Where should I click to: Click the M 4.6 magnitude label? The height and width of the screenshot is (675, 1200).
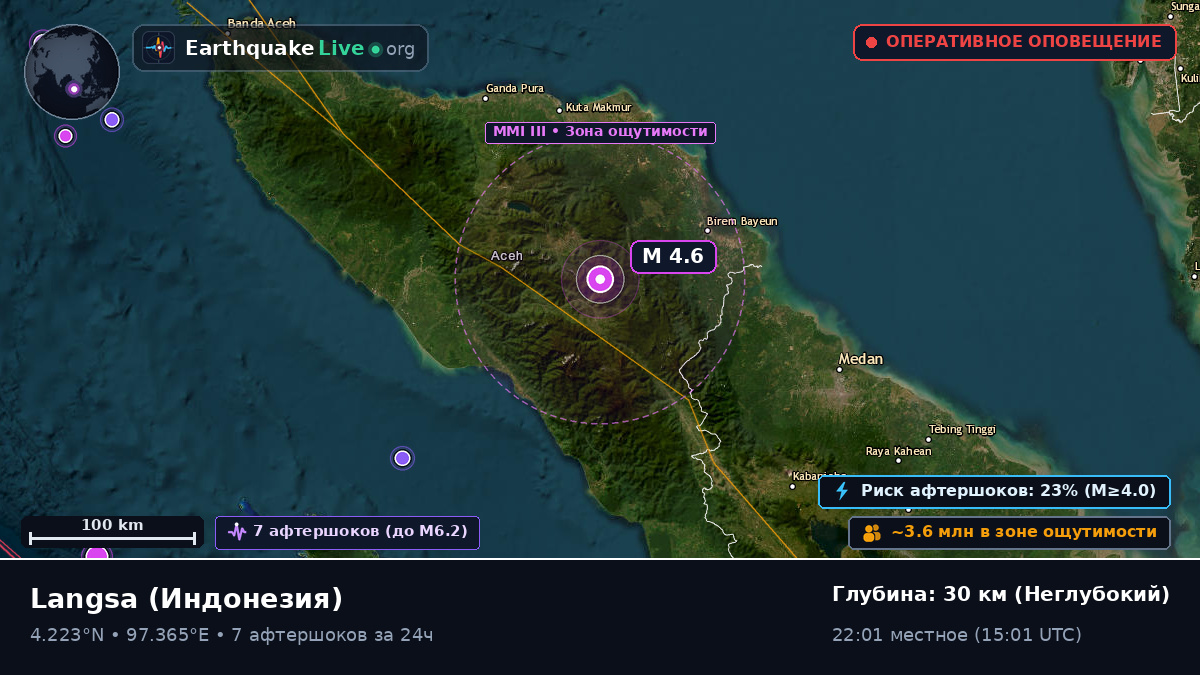click(673, 256)
